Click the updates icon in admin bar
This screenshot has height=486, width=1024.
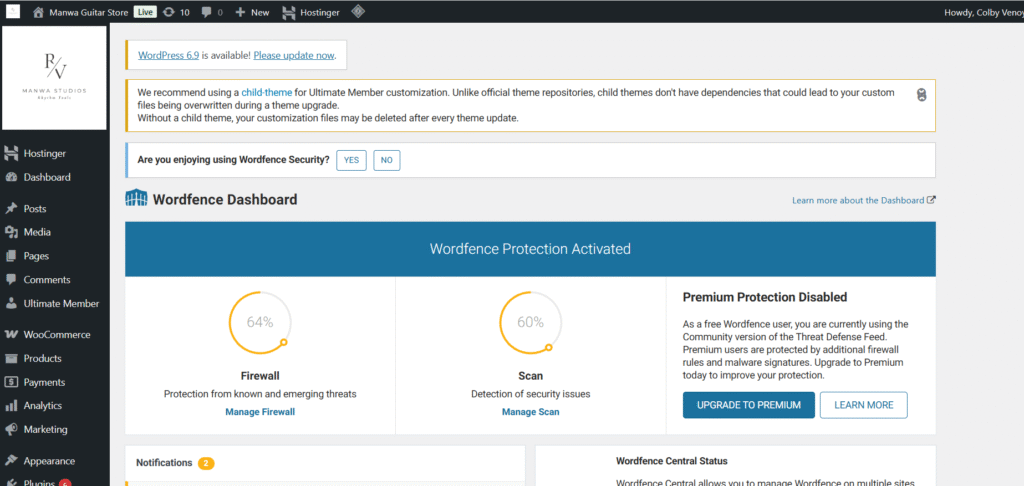click(x=168, y=12)
